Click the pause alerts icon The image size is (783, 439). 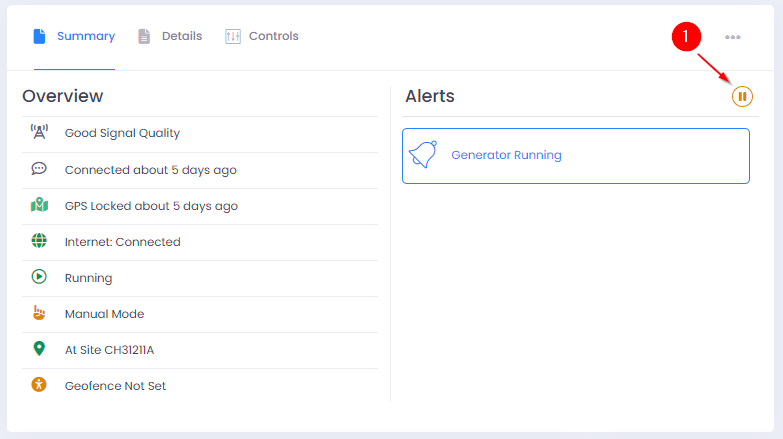[x=741, y=96]
